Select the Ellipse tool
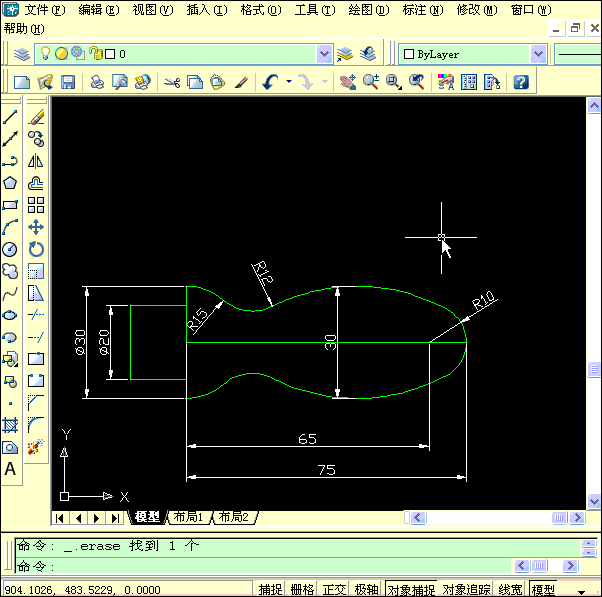Viewport: 602px width, 597px height. [x=10, y=316]
